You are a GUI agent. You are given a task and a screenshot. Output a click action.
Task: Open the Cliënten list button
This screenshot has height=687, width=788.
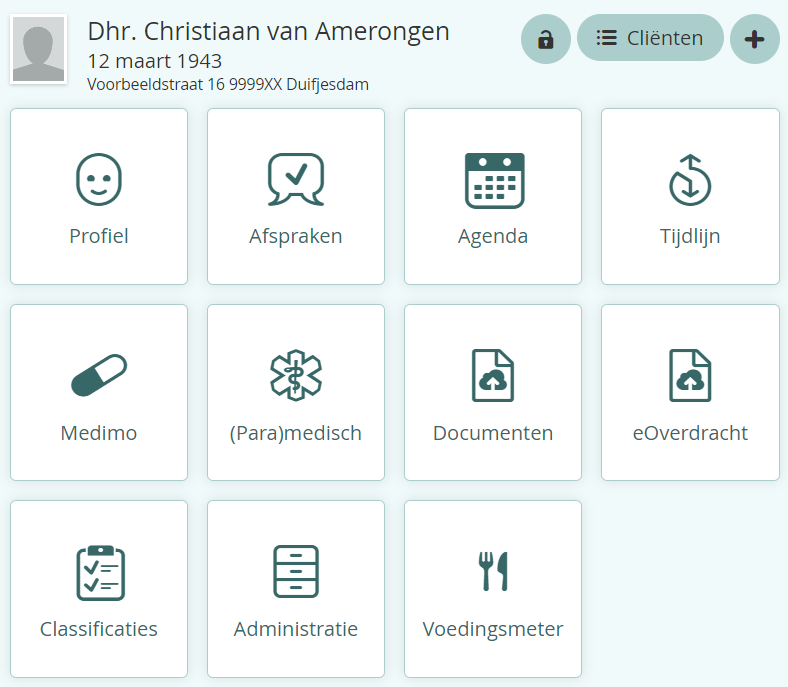coord(650,39)
